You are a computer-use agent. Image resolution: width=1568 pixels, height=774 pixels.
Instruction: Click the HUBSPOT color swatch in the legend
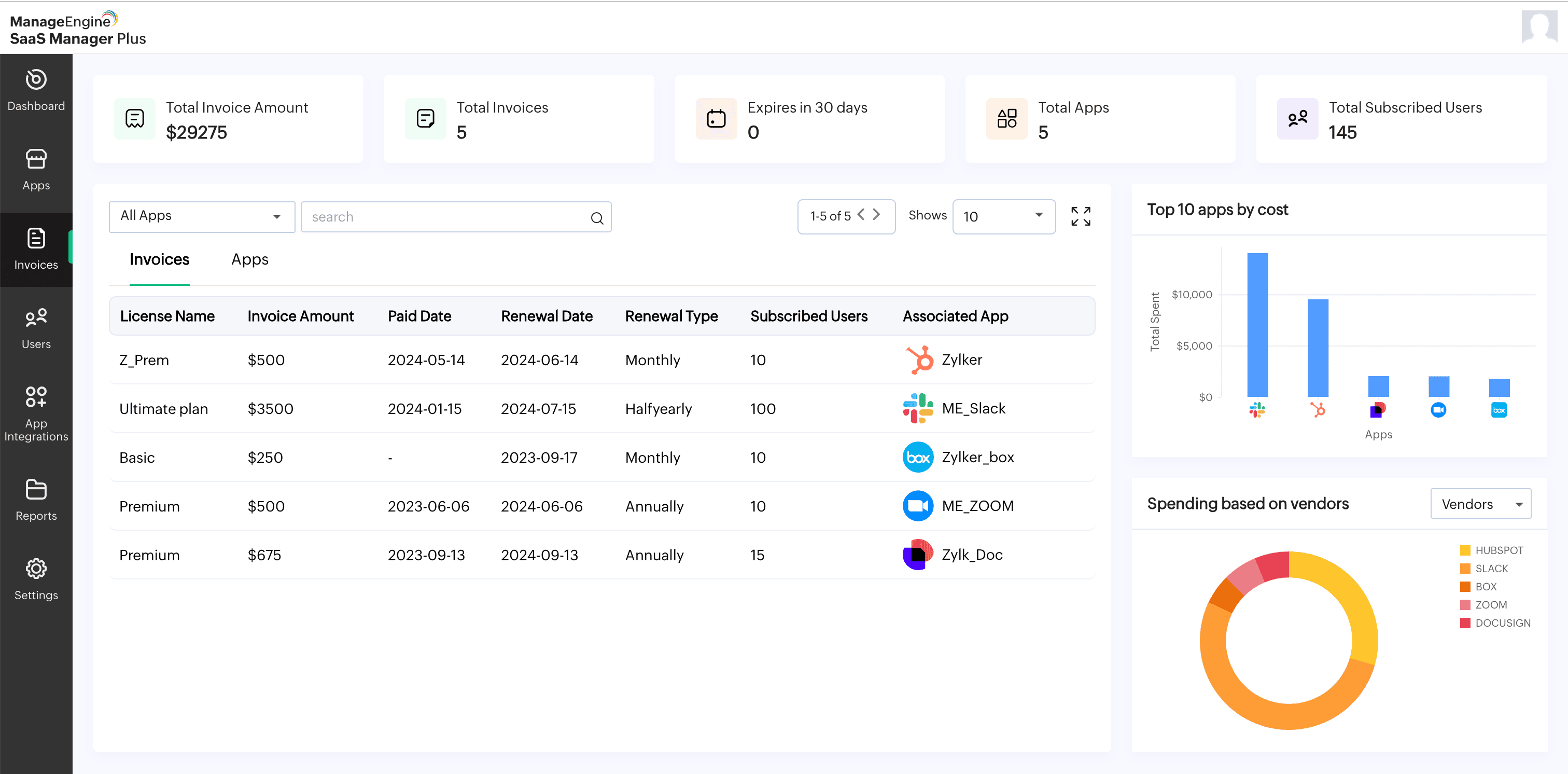point(1465,549)
